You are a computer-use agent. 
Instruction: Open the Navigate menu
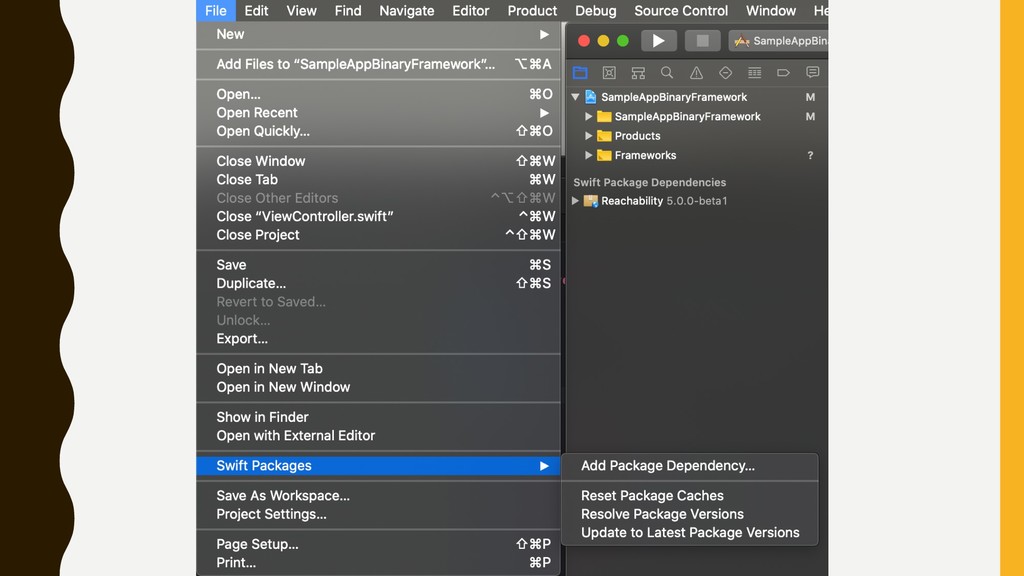407,10
